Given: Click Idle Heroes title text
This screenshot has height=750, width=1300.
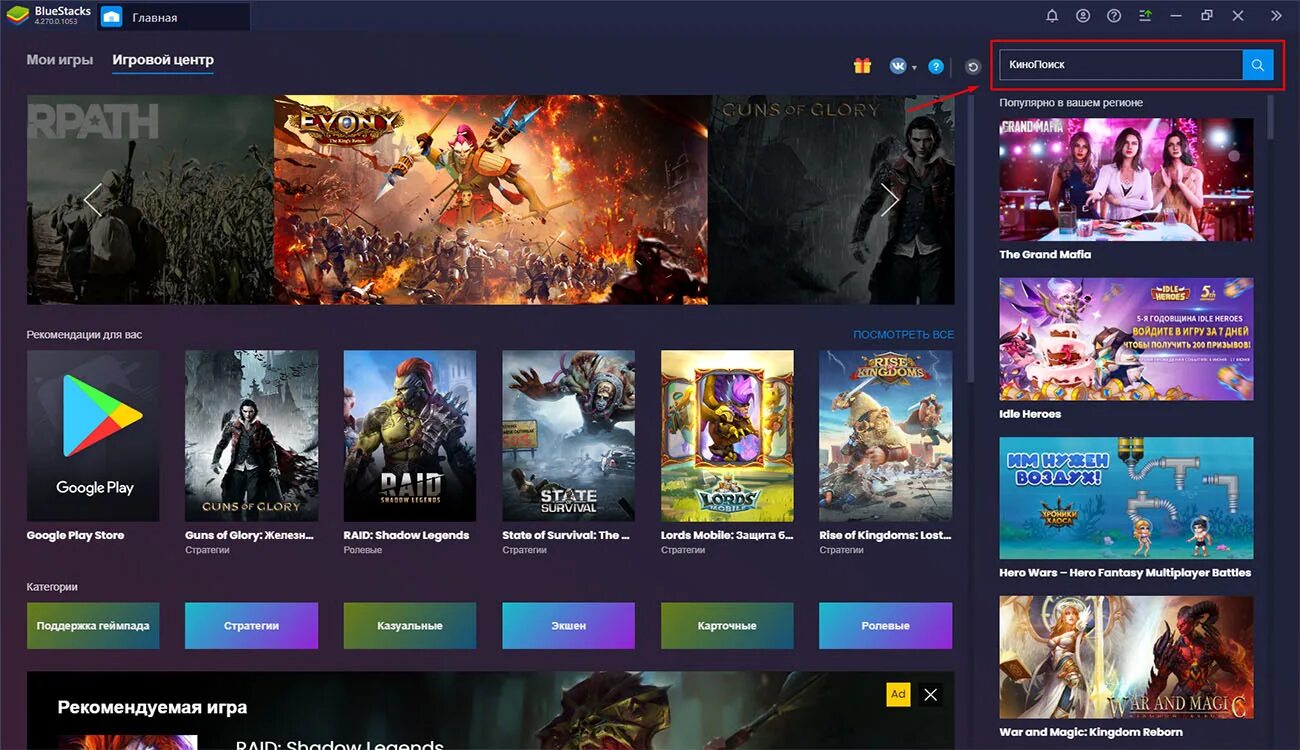Looking at the screenshot, I should (1030, 414).
